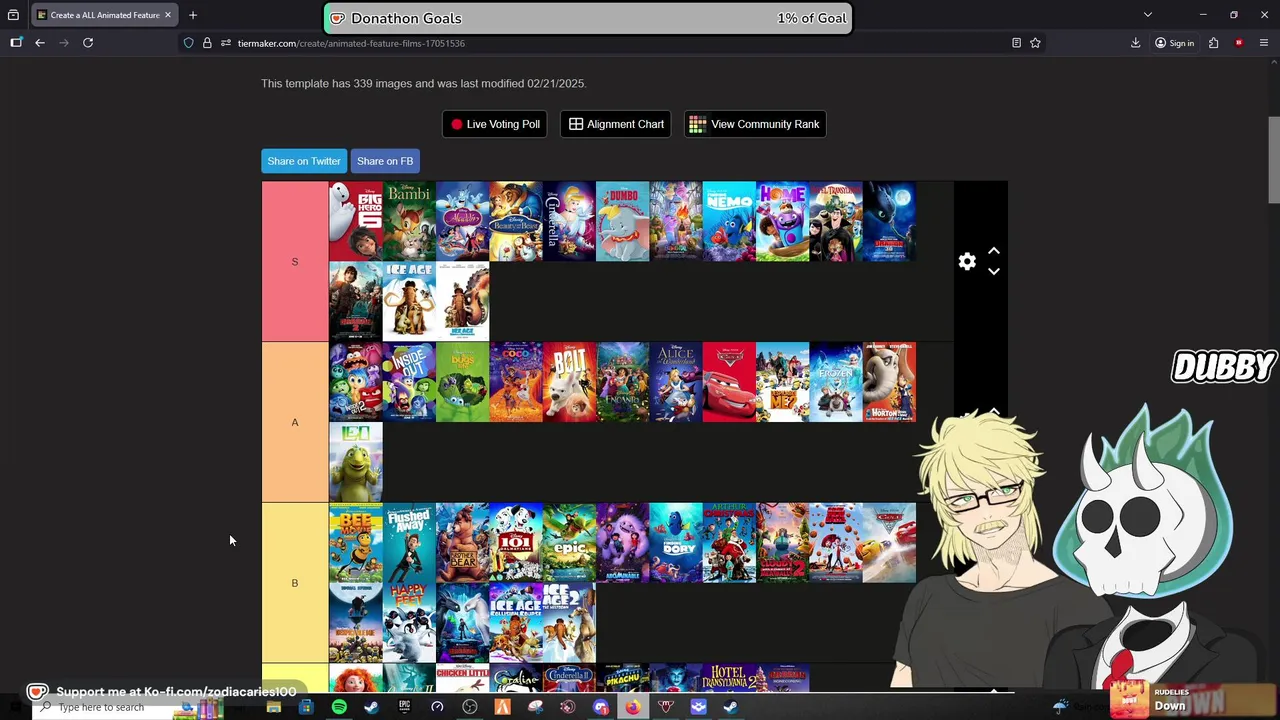View site security lock icon
Viewport: 1280px width, 720px height.
tap(207, 43)
